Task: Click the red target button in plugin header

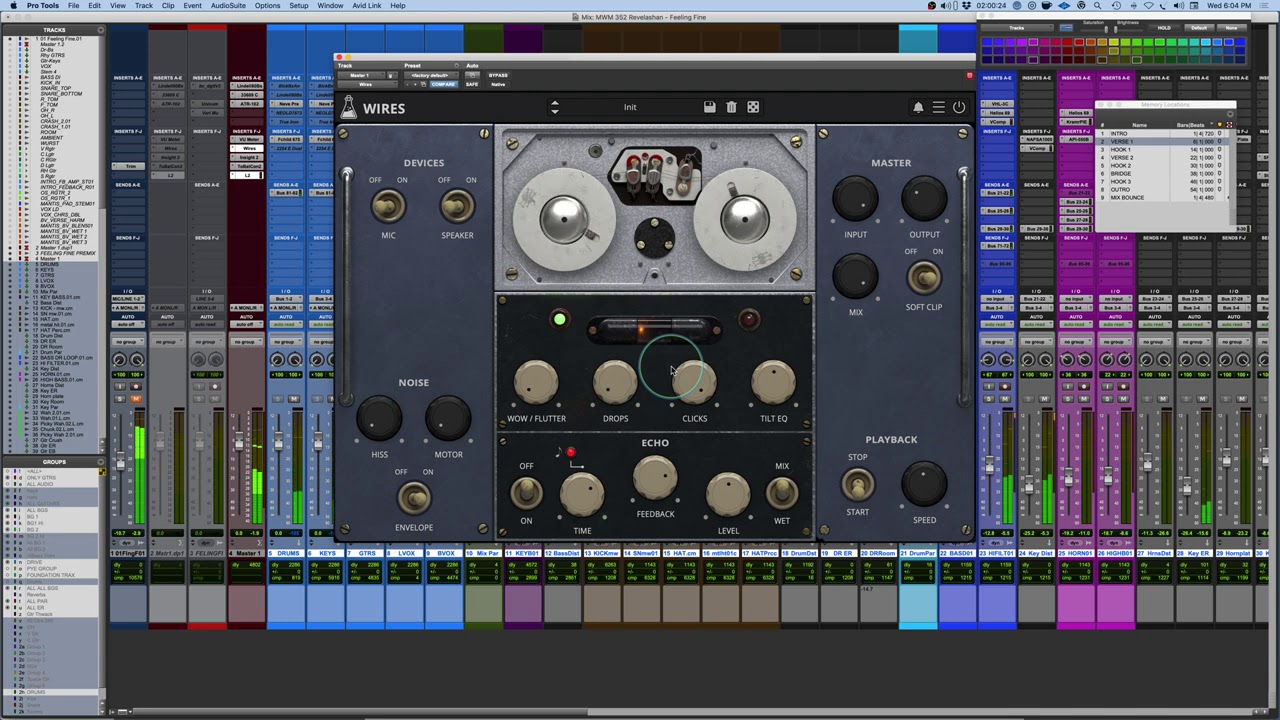Action: click(969, 75)
